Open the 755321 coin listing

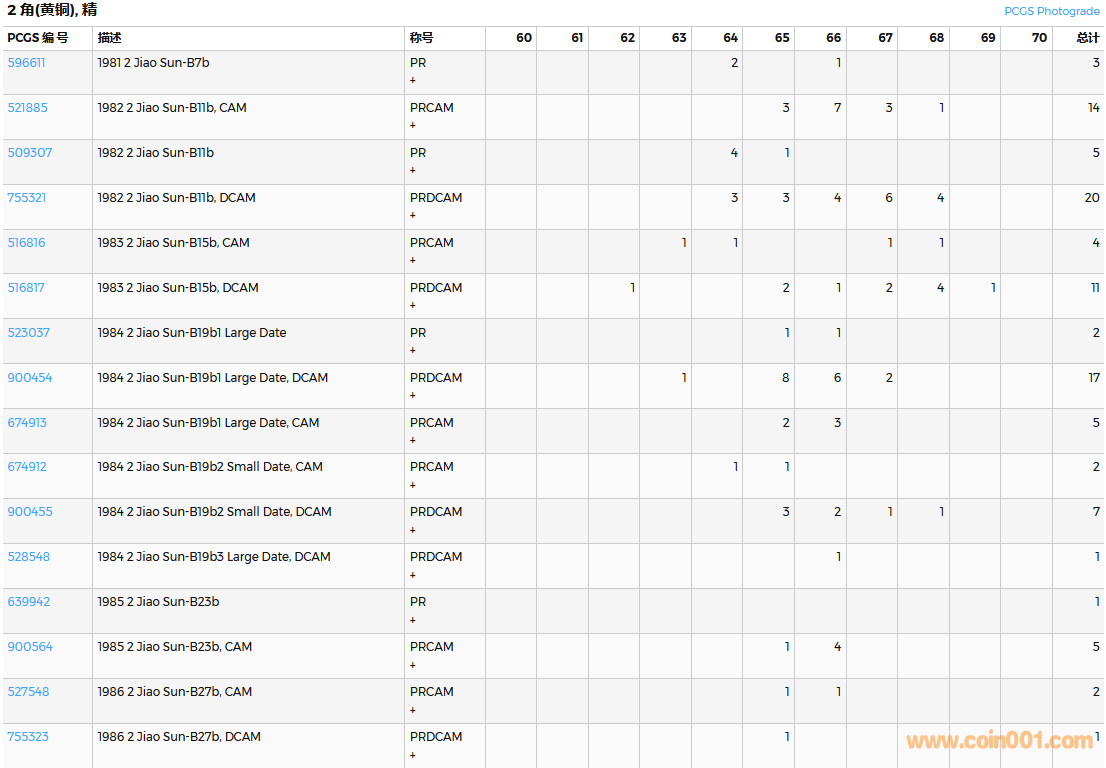[x=26, y=198]
